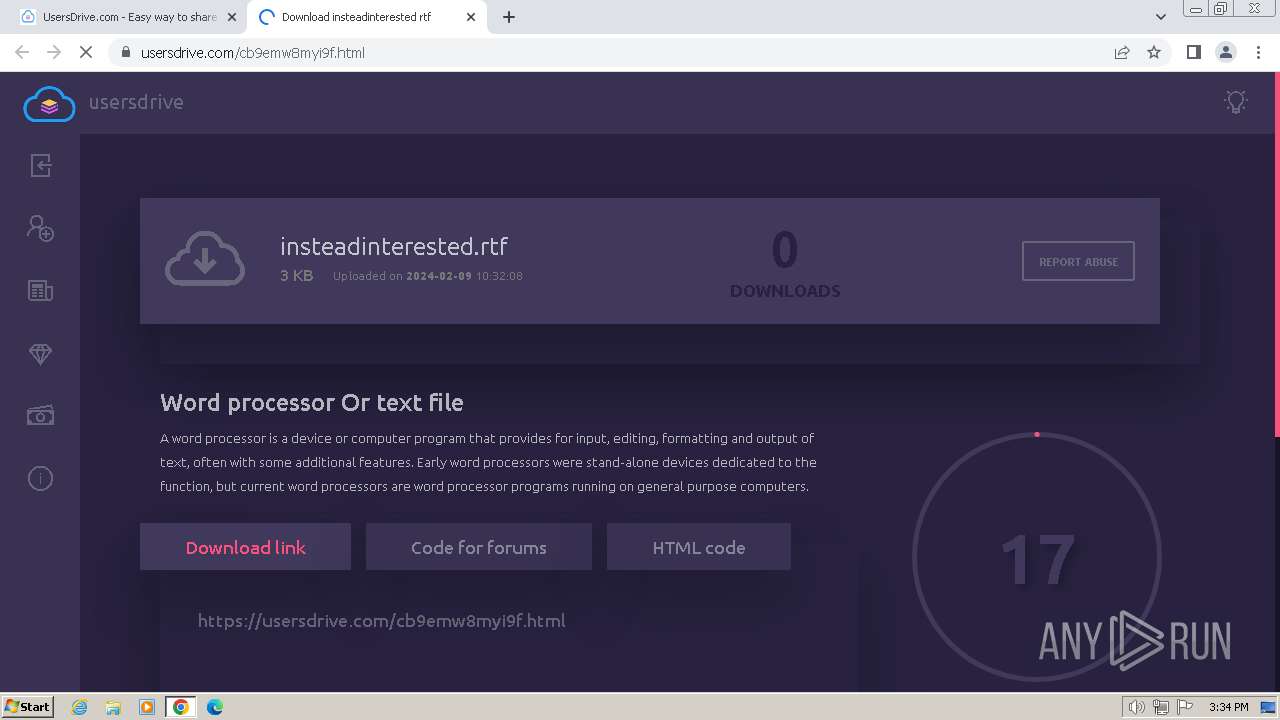Image resolution: width=1280 pixels, height=720 pixels.
Task: Open File Explorer from taskbar
Action: 113,707
